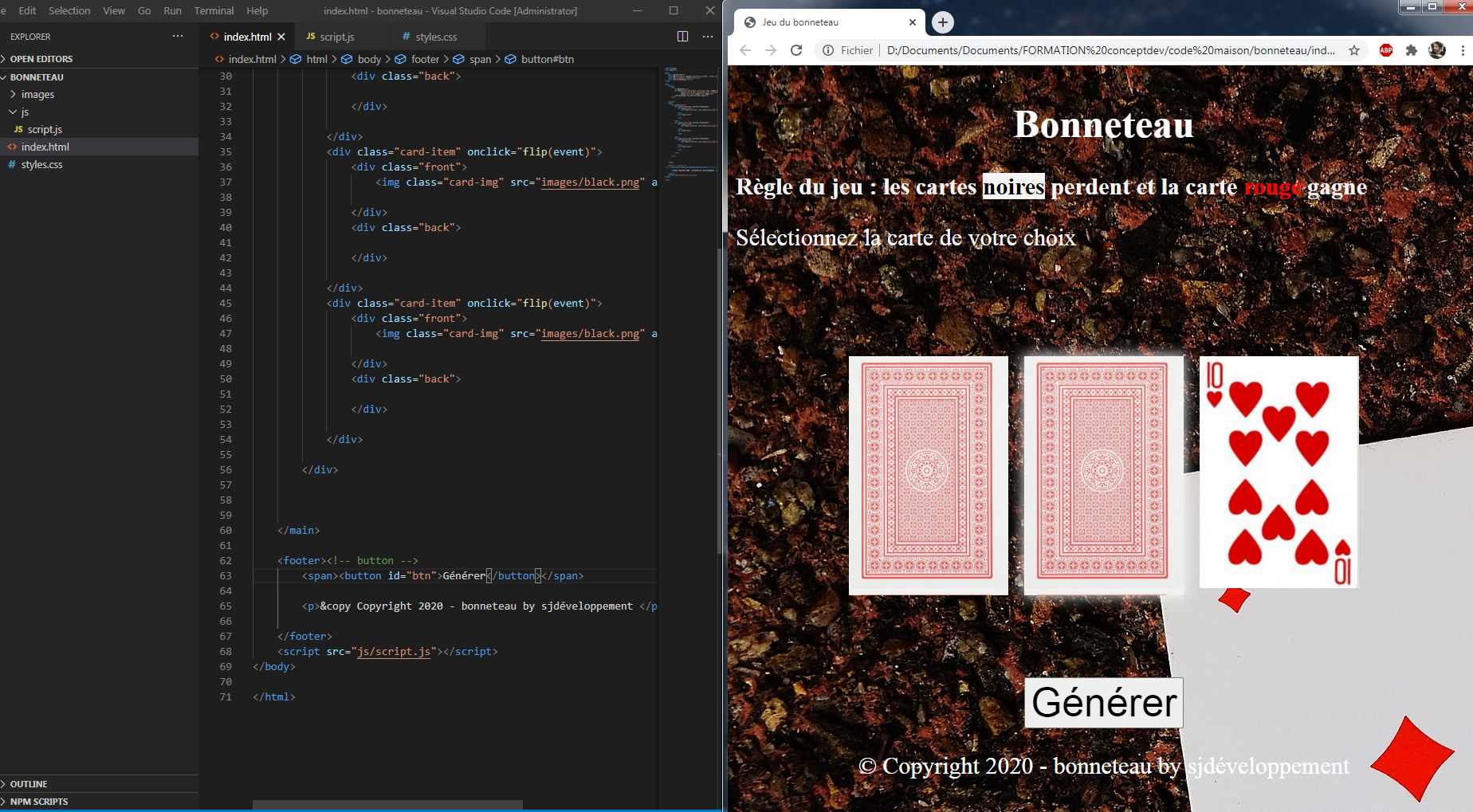Screen dimensions: 1473x812
Task: Open script.js in the explorer tree
Action: pos(99,129)
